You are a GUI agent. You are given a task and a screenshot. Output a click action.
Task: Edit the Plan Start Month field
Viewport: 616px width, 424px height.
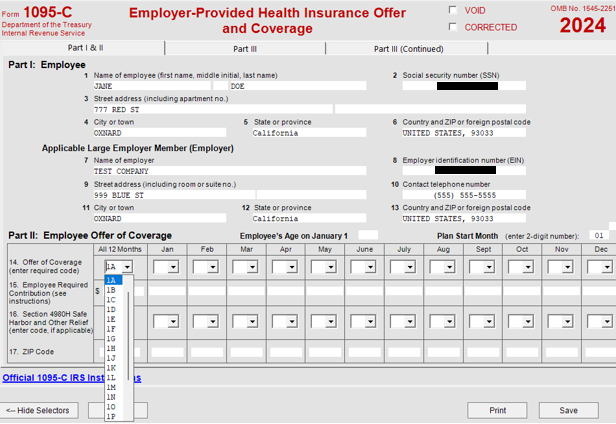pyautogui.click(x=599, y=235)
